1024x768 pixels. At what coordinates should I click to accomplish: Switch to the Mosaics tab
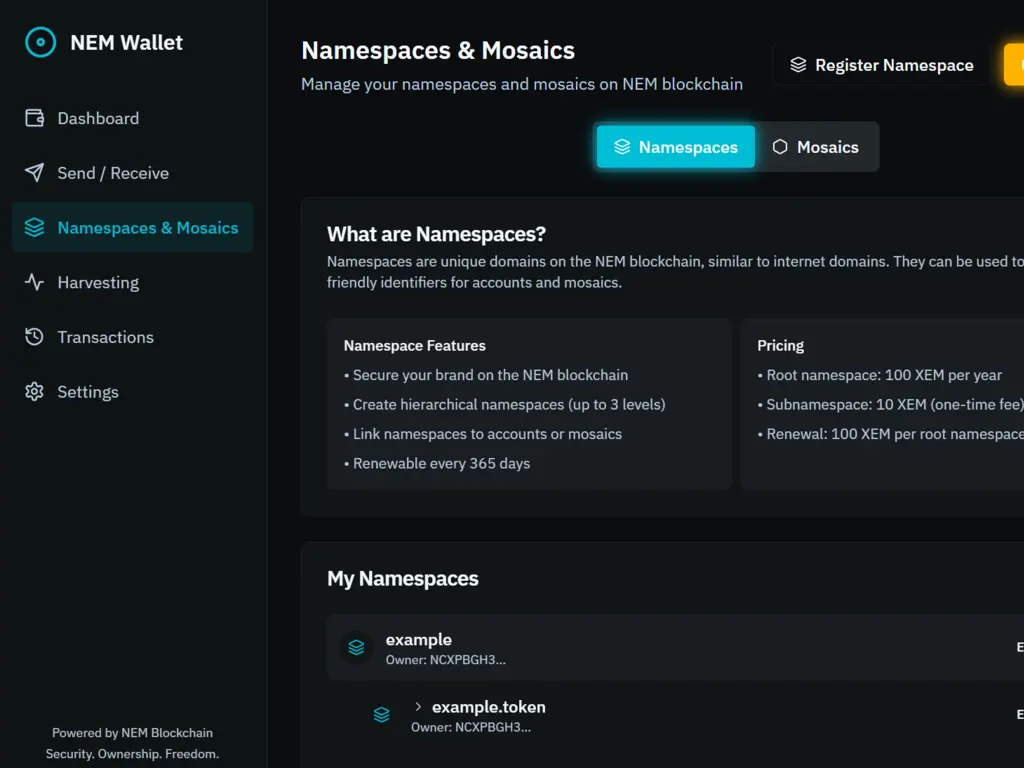tap(815, 147)
